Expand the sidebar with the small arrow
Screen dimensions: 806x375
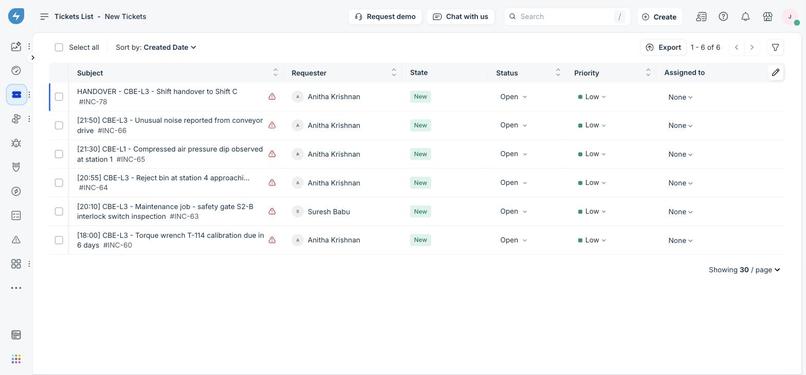point(33,58)
